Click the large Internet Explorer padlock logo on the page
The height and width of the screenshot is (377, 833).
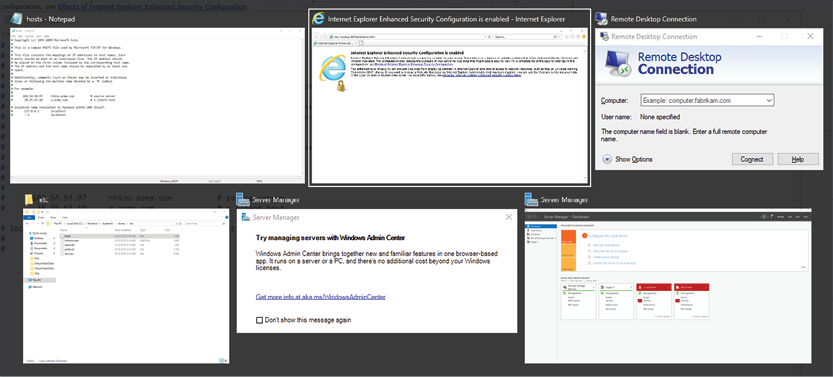coord(333,73)
